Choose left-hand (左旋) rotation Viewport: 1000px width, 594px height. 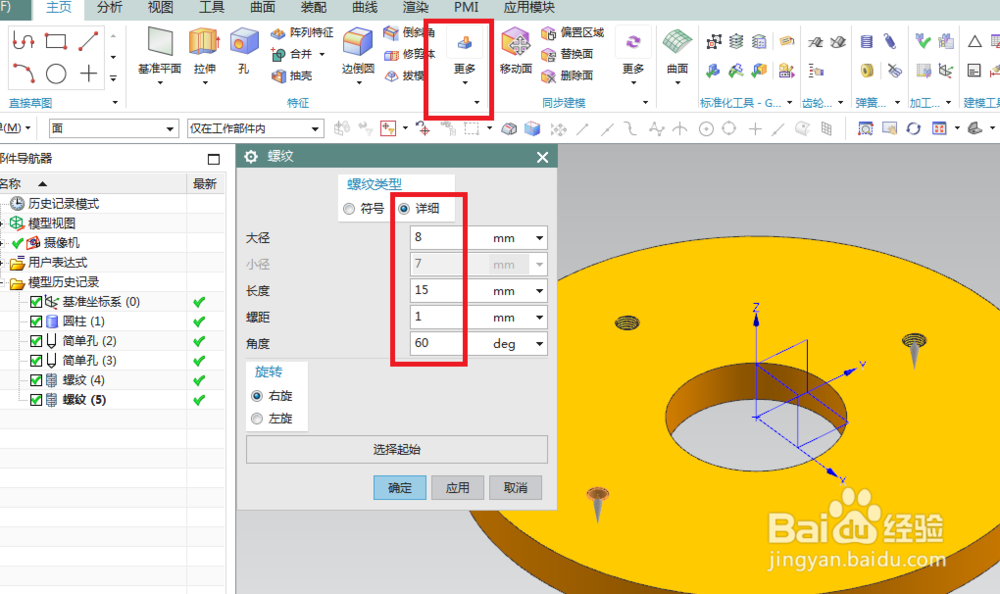(x=257, y=419)
